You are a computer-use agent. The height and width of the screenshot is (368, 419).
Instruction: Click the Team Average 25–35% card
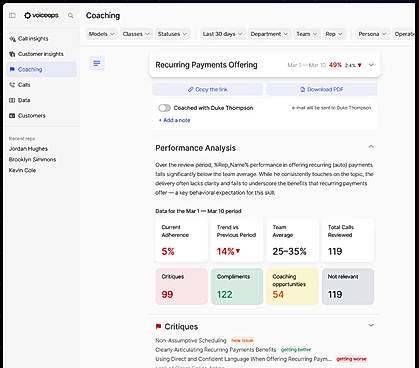tap(292, 240)
